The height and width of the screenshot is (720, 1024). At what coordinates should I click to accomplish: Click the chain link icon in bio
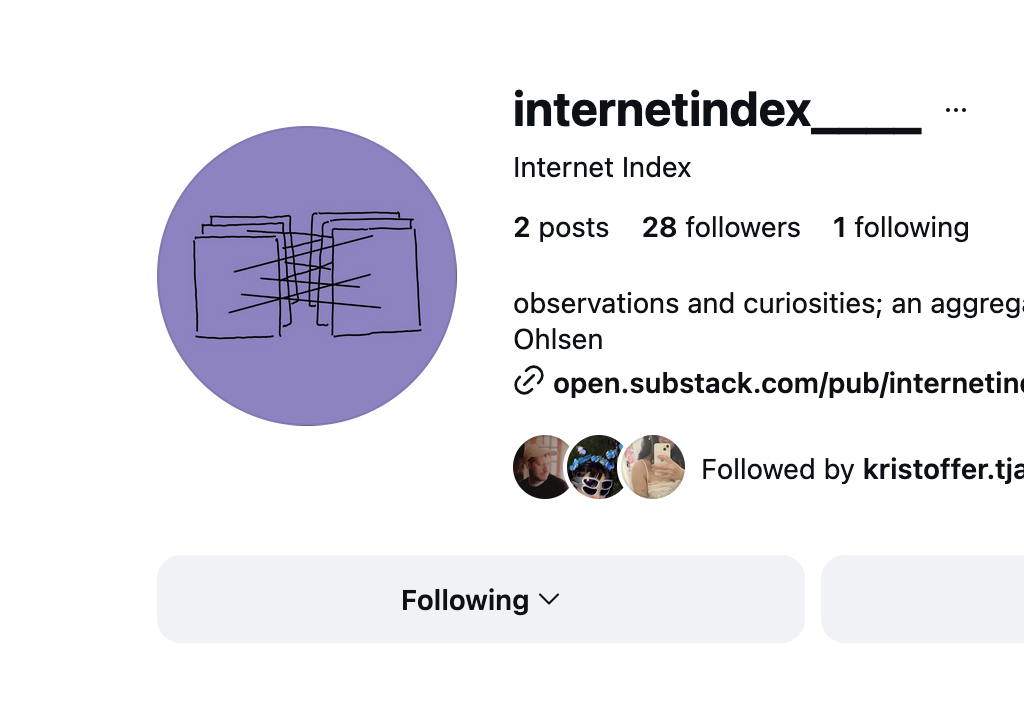coord(528,381)
